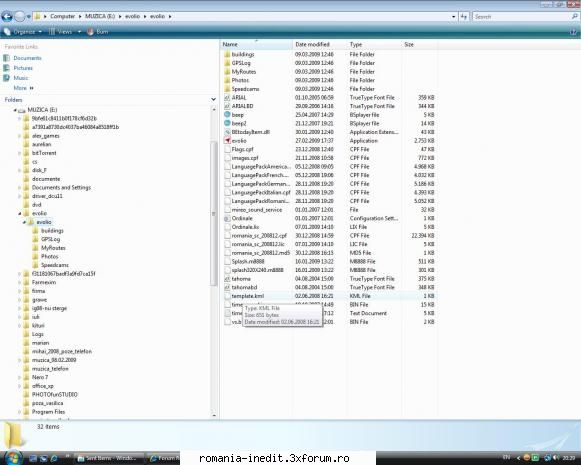Image resolution: width=581 pixels, height=465 pixels.
Task: Click the MyRoutes folder icon in file list
Action: click(x=228, y=72)
